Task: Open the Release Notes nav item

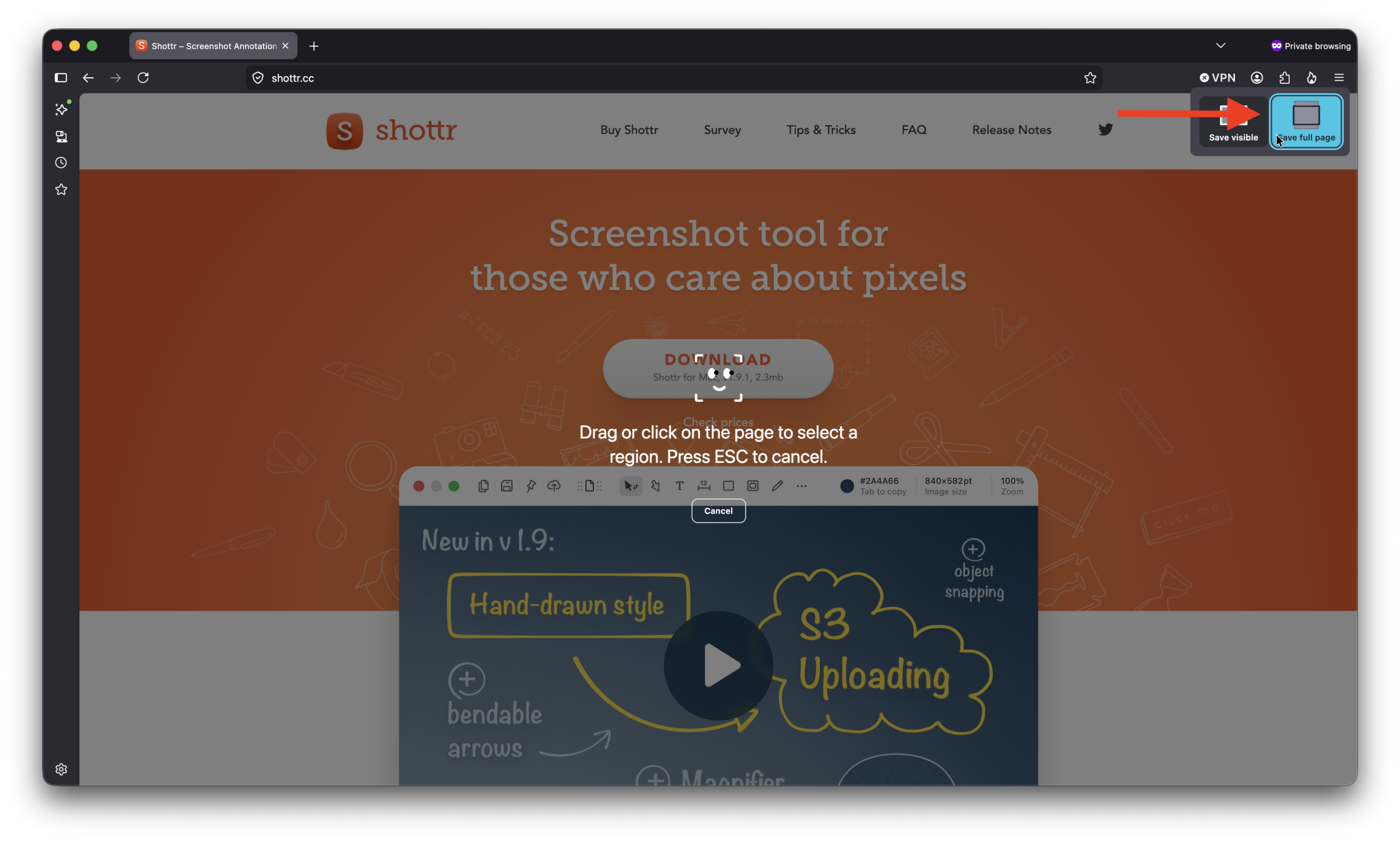Action: [1011, 130]
